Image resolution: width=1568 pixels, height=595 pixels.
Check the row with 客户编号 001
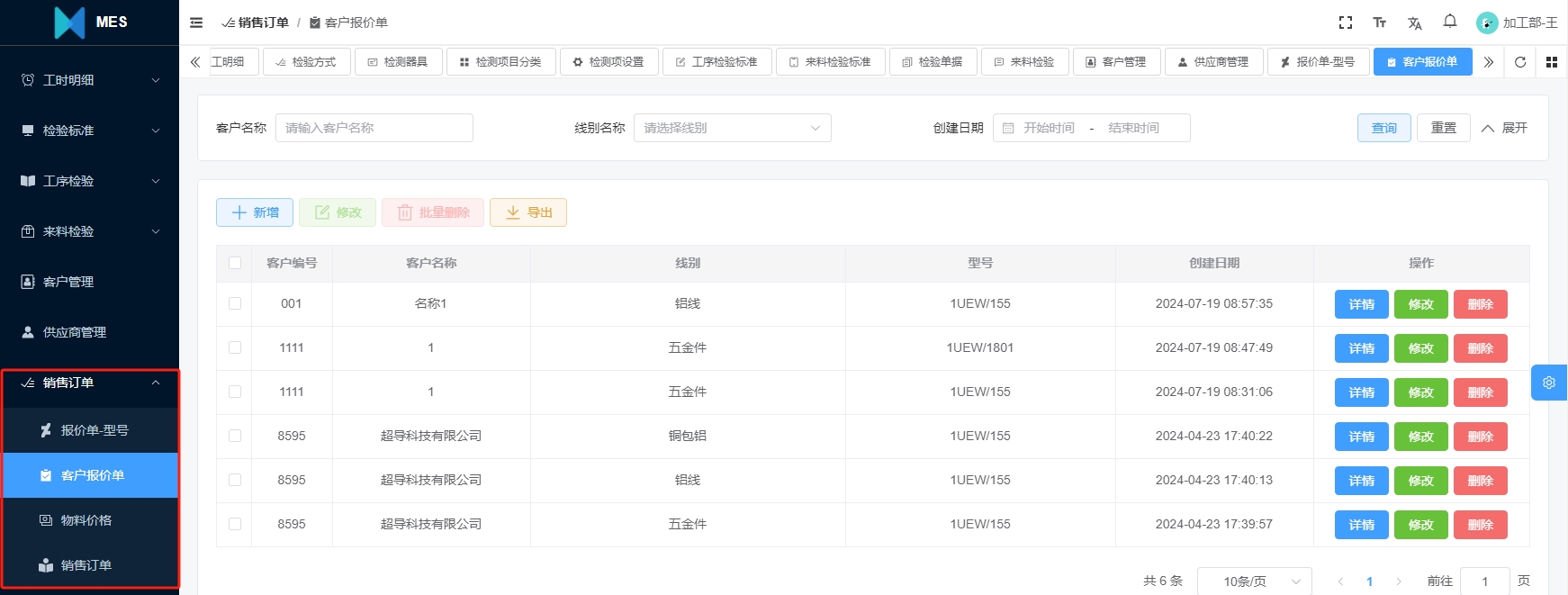coord(235,303)
